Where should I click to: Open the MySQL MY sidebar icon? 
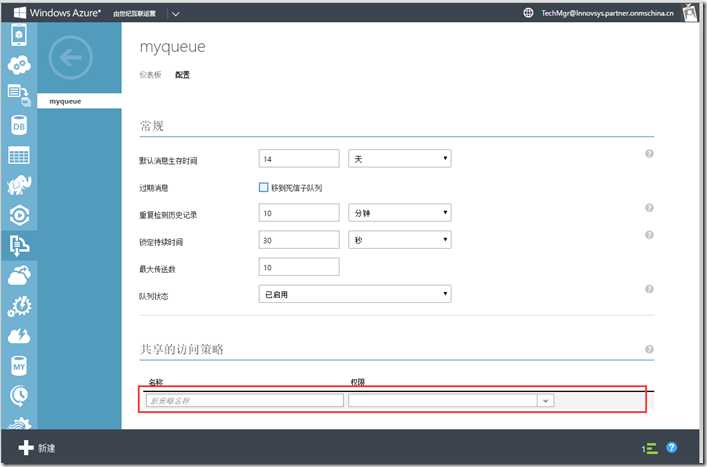tap(19, 366)
